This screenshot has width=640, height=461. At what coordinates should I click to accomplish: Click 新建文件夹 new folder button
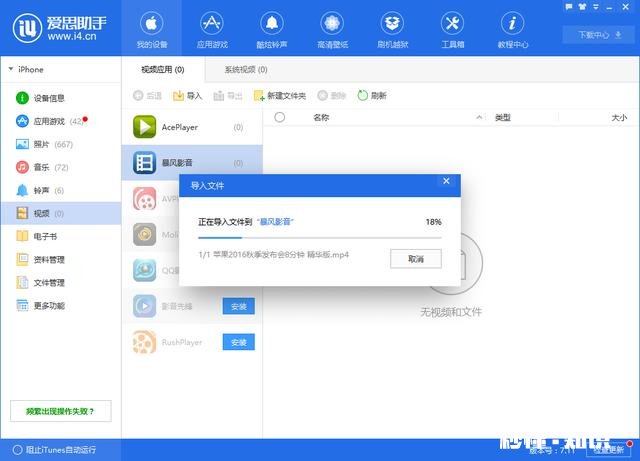tap(280, 96)
